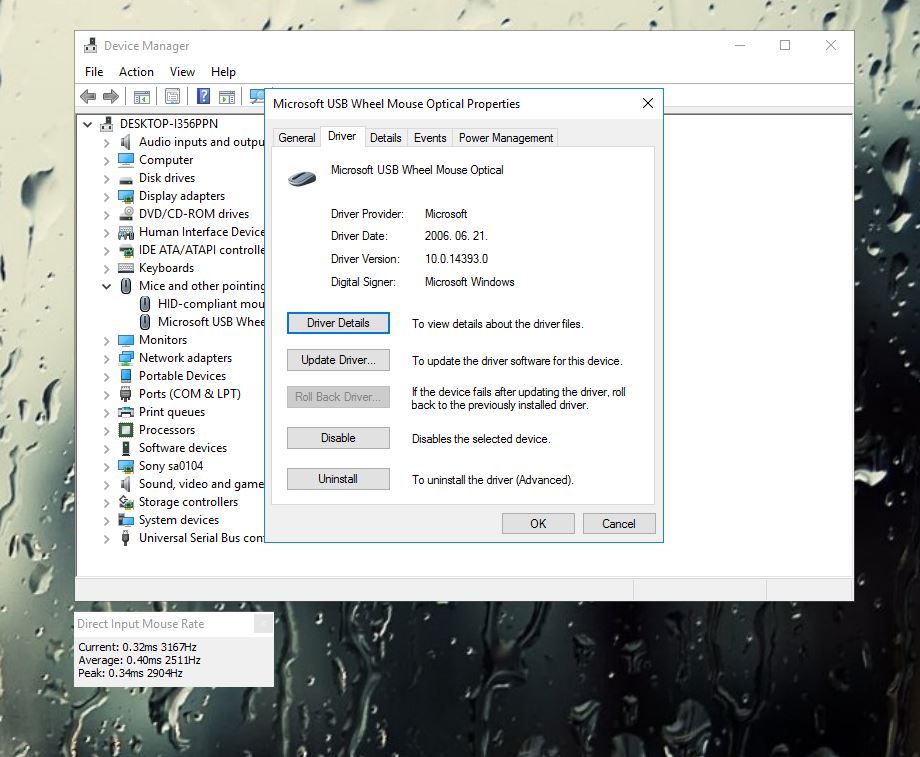This screenshot has height=757, width=920.
Task: Click the Direct Input Mouse Rate window title
Action: point(141,624)
